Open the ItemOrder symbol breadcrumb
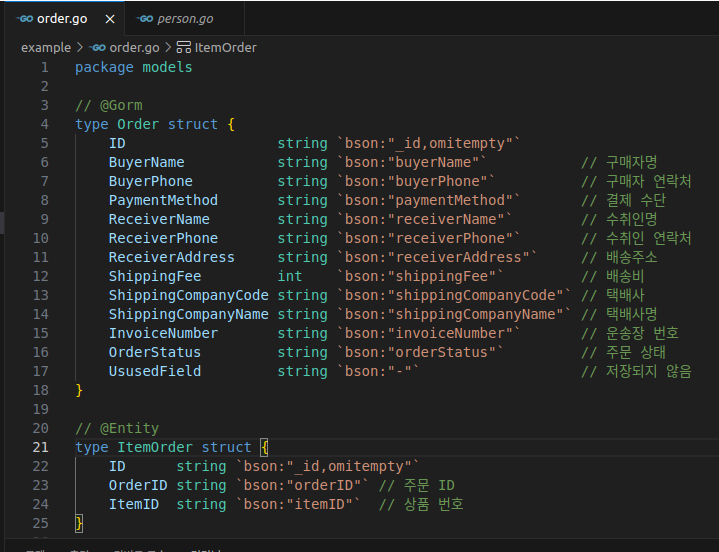The width and height of the screenshot is (719, 552). click(226, 47)
